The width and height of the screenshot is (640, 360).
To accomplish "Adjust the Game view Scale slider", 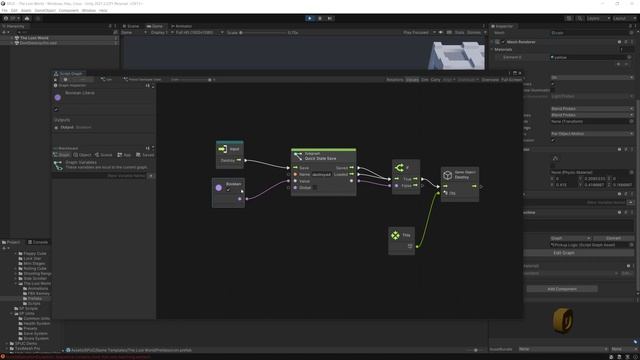I will point(263,33).
